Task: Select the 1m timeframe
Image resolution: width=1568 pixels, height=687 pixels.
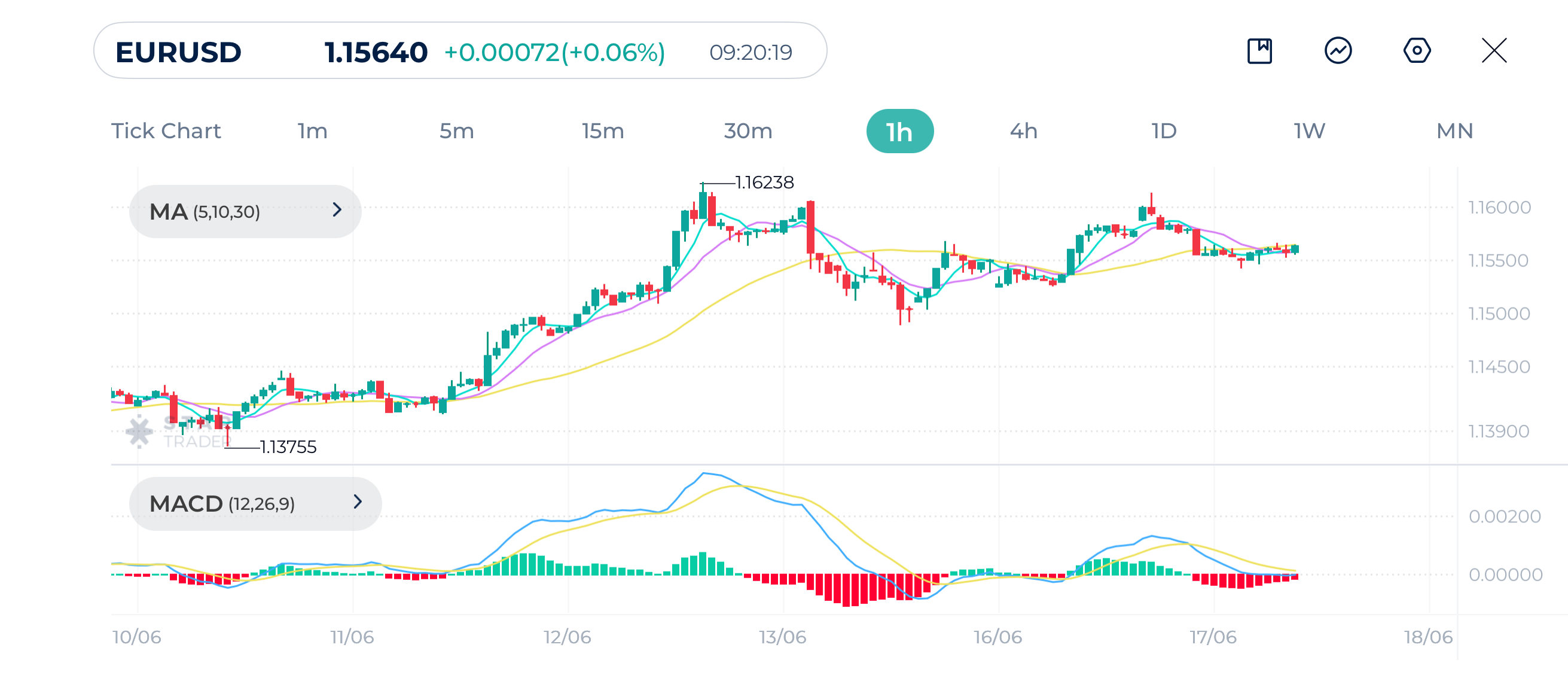Action: (312, 131)
